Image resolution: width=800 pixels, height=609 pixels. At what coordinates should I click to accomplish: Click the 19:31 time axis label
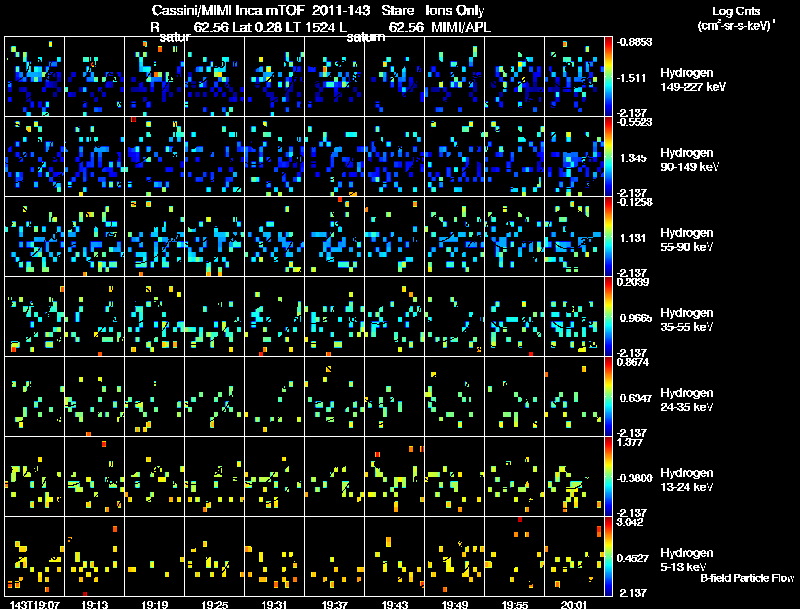tap(274, 604)
